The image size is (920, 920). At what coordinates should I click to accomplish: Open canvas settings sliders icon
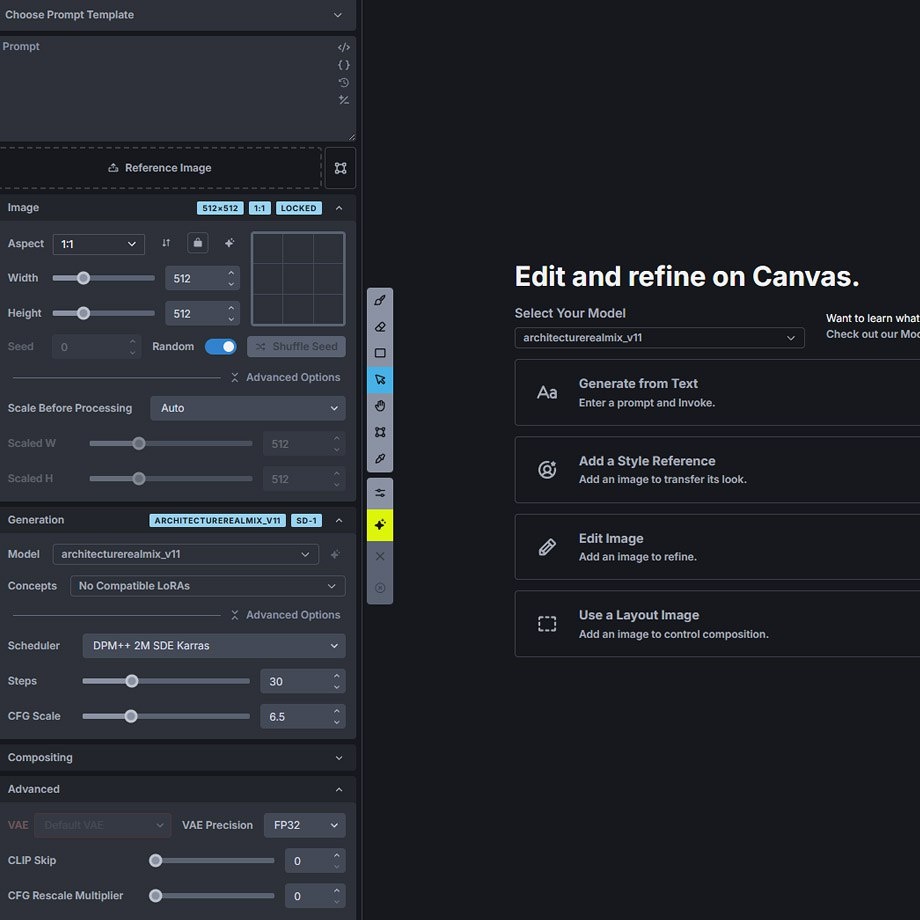click(380, 493)
